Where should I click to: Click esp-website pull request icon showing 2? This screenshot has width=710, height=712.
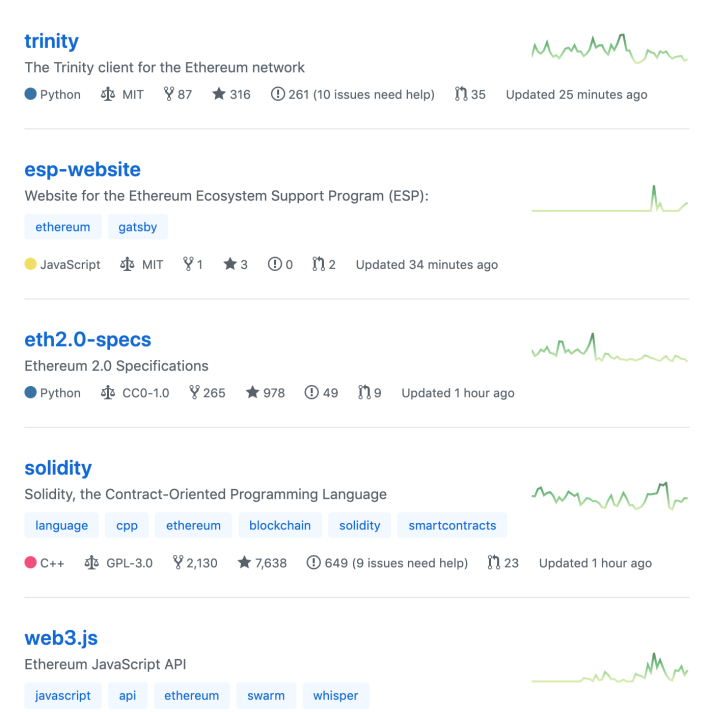click(x=319, y=264)
